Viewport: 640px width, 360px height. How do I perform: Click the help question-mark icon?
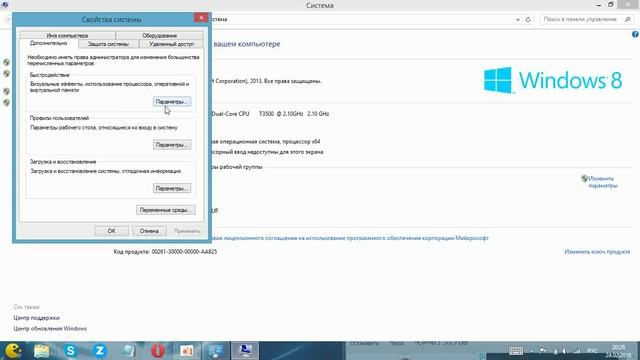(635, 35)
